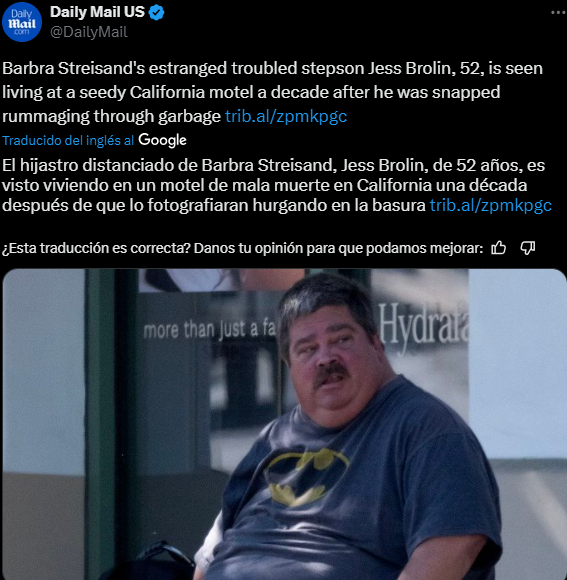This screenshot has width=567, height=580.
Task: Click the blue verified badge
Action: tap(156, 13)
